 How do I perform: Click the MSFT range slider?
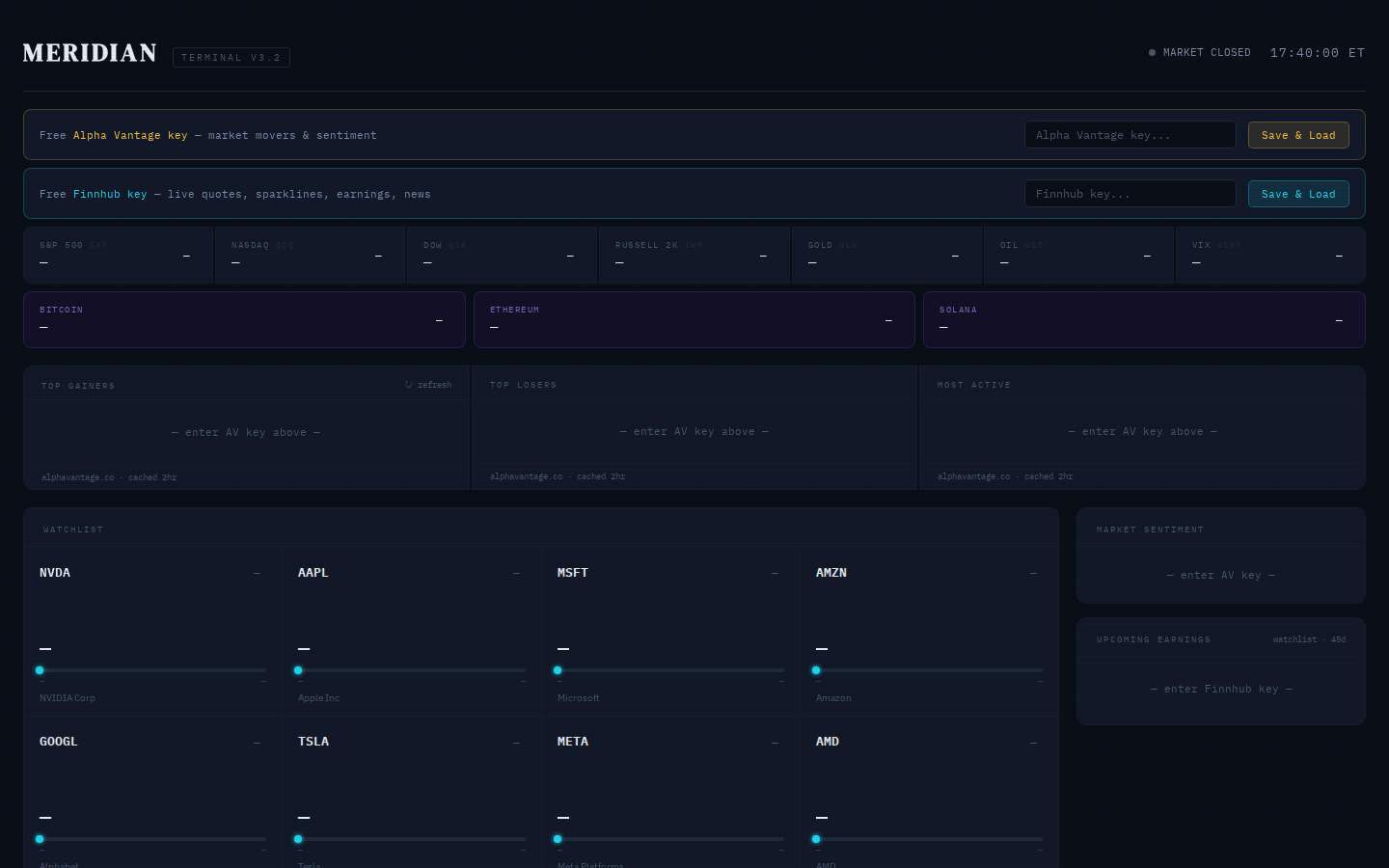coord(670,670)
